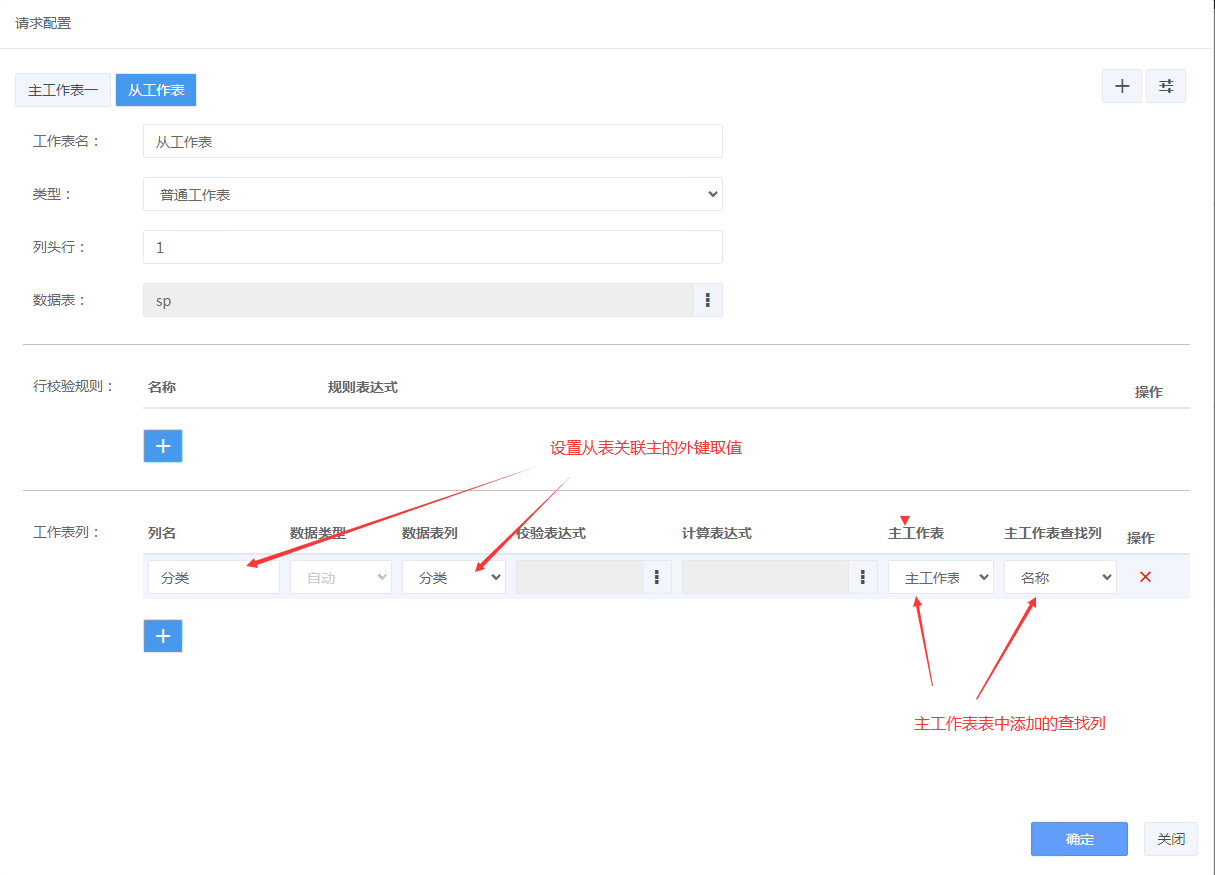Switch to the 主工作表一 tab

(x=63, y=90)
